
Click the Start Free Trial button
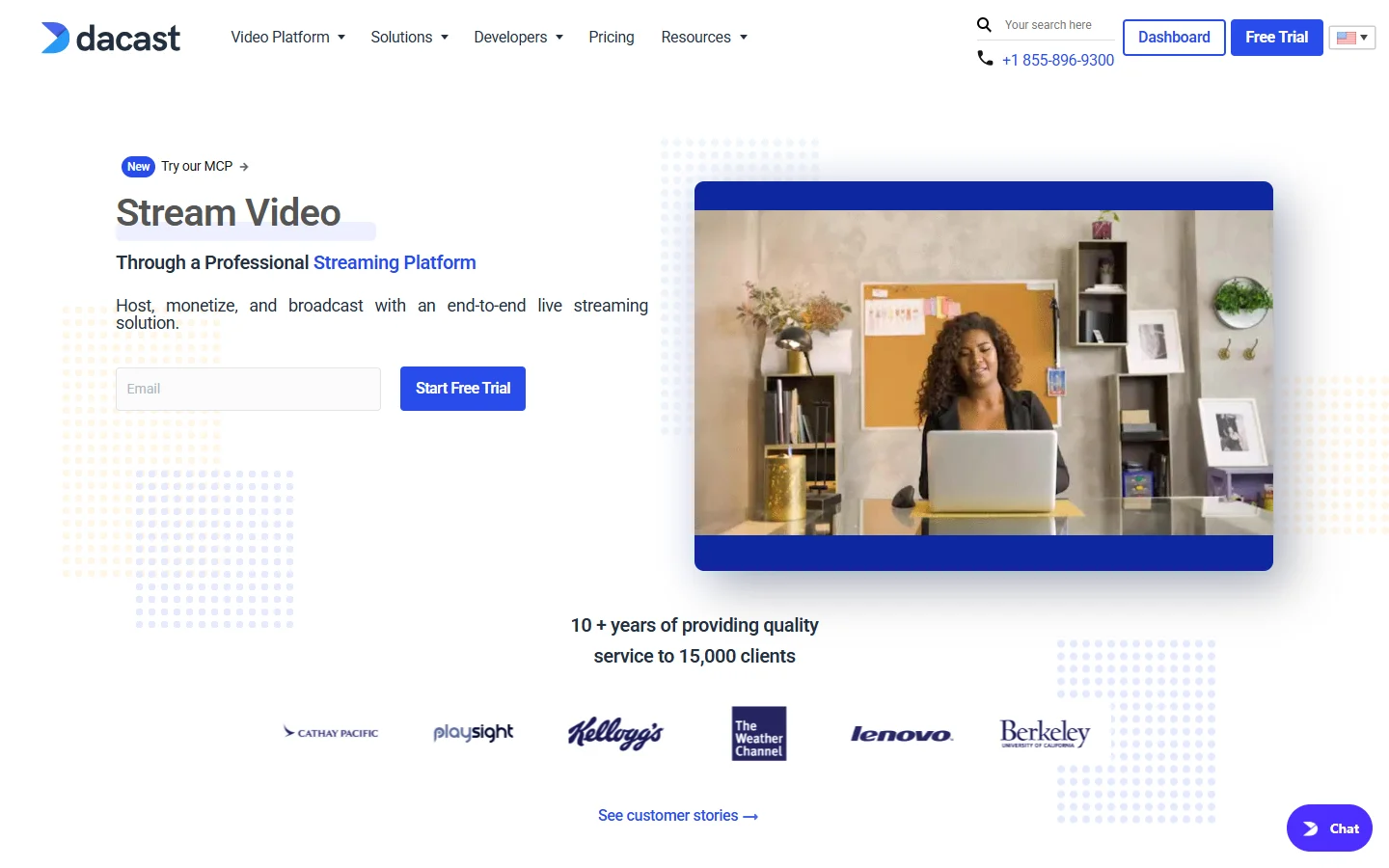click(x=463, y=389)
